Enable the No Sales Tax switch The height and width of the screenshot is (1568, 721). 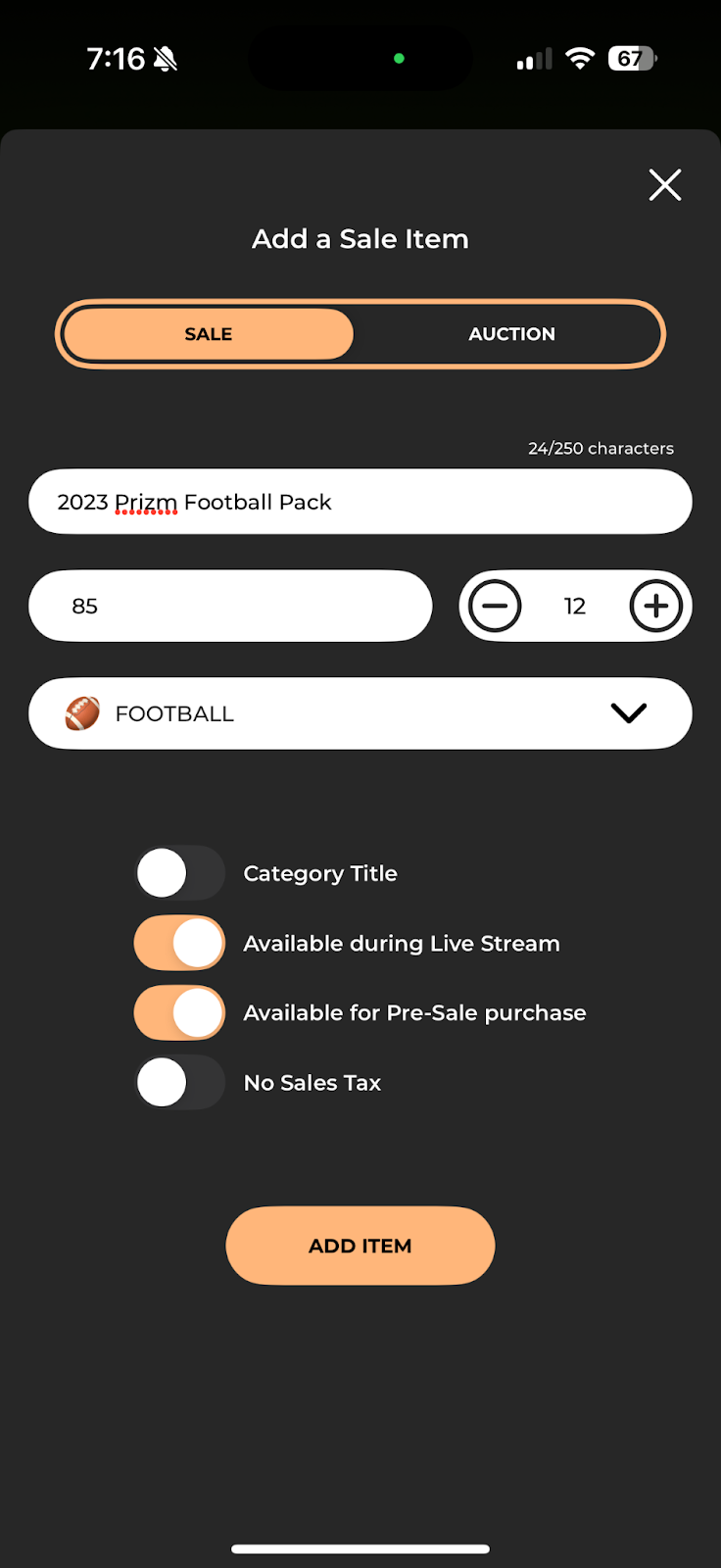pyautogui.click(x=180, y=1083)
